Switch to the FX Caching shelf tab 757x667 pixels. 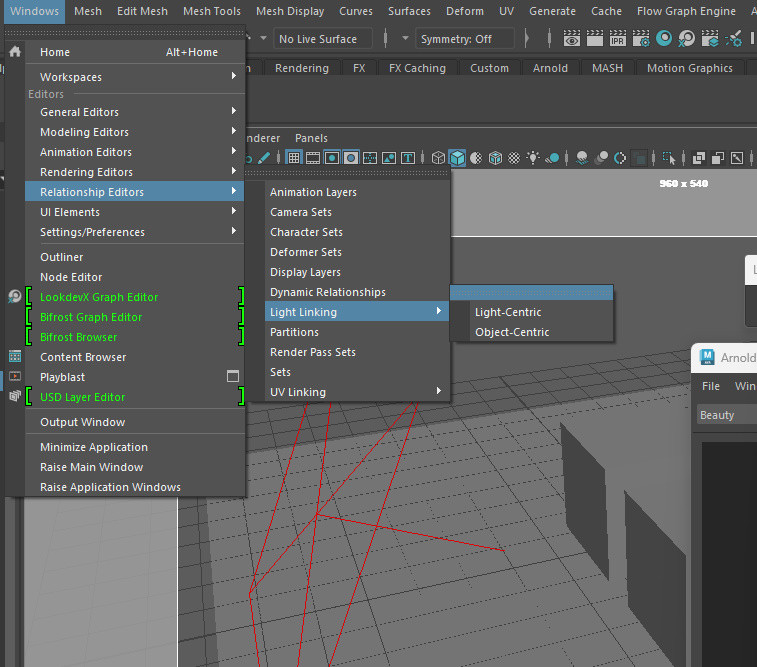tap(417, 68)
